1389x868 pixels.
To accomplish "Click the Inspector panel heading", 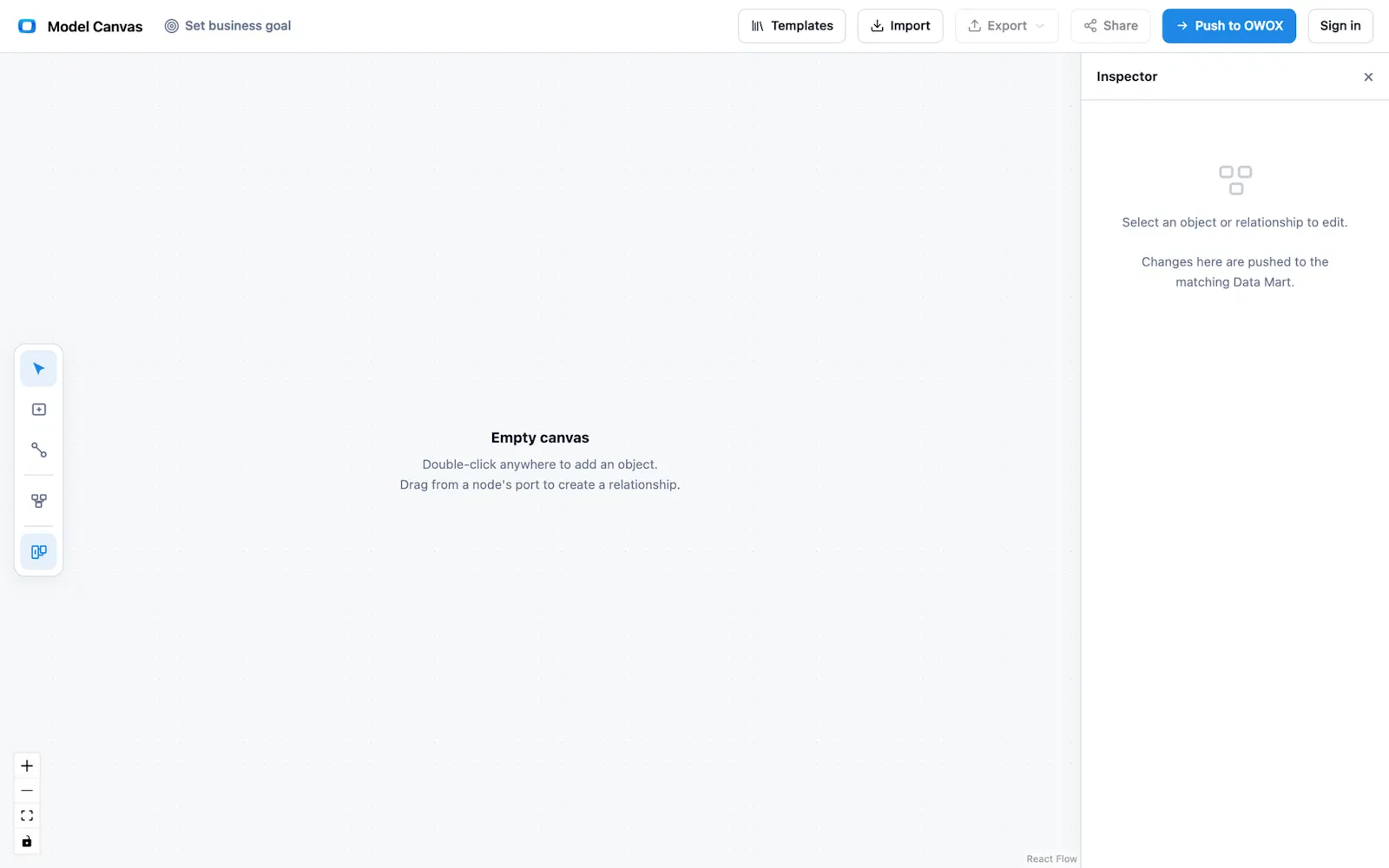I will [1127, 76].
